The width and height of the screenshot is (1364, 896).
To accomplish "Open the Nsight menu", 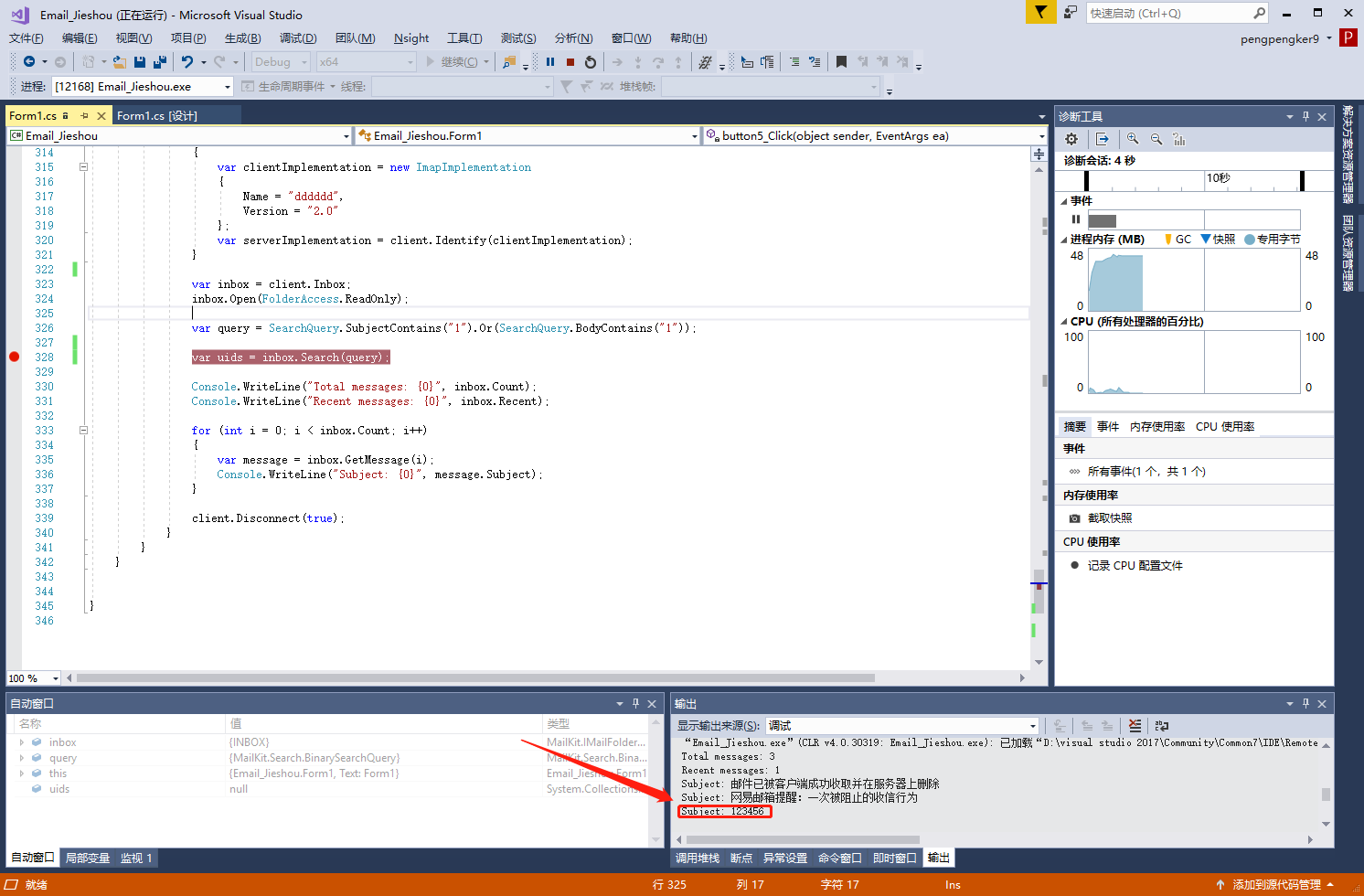I will [411, 38].
